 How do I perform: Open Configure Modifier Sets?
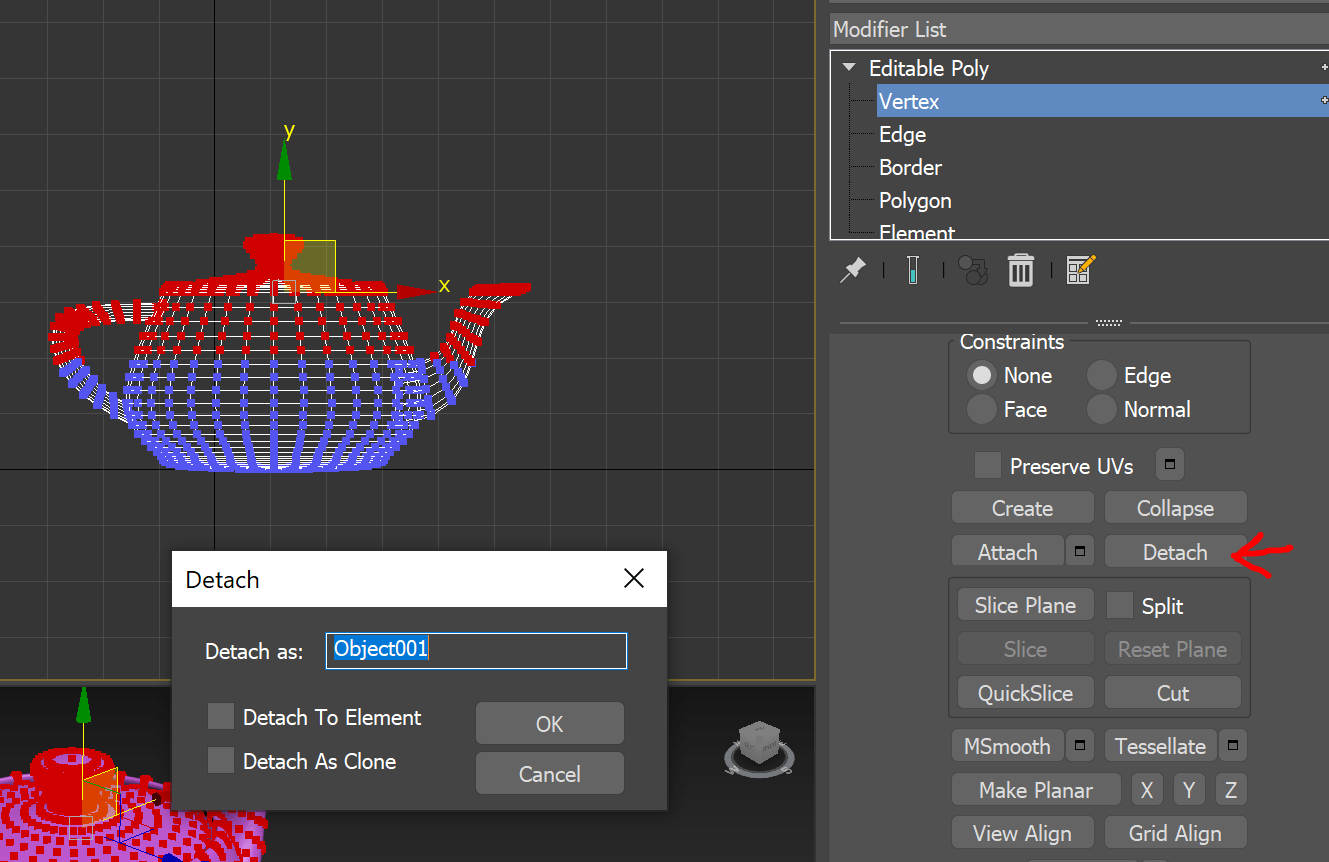click(1079, 270)
